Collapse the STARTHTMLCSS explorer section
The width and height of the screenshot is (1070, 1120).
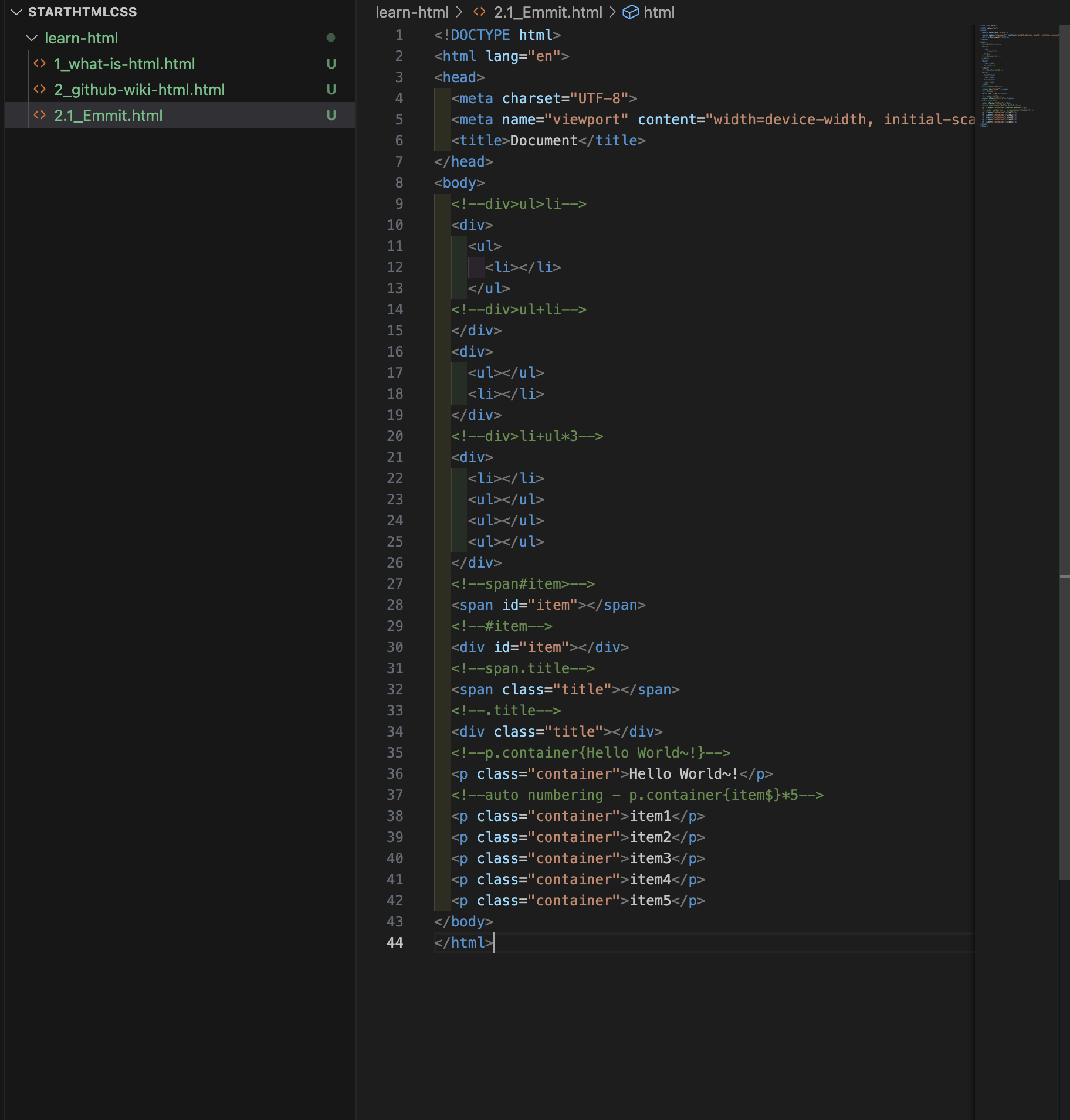(x=16, y=12)
